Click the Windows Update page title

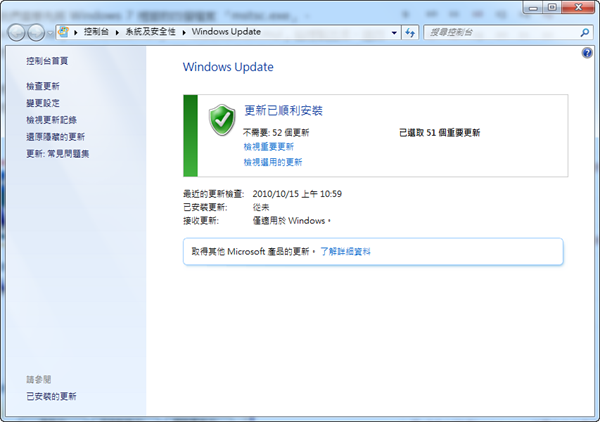228,67
